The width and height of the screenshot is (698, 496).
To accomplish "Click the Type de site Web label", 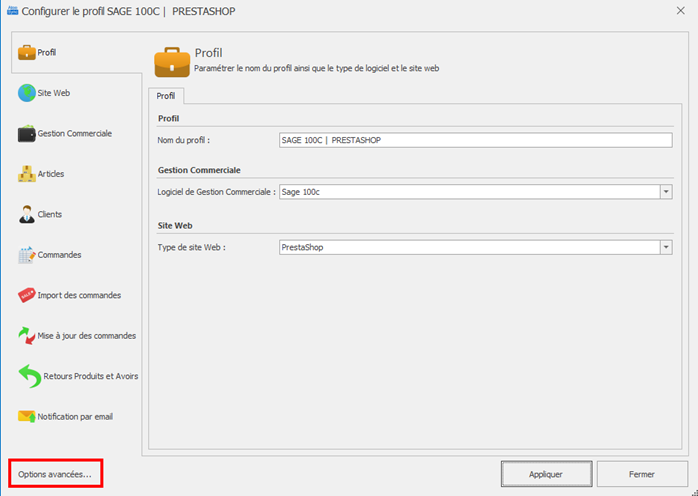I will [x=191, y=247].
